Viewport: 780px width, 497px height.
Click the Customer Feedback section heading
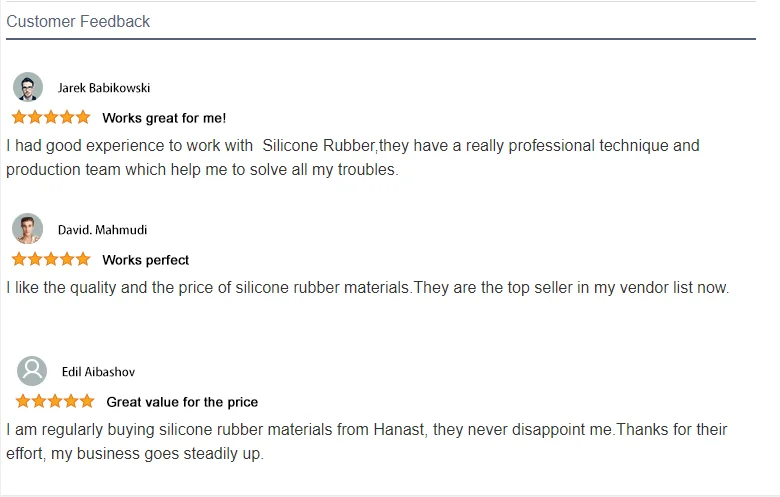click(78, 21)
